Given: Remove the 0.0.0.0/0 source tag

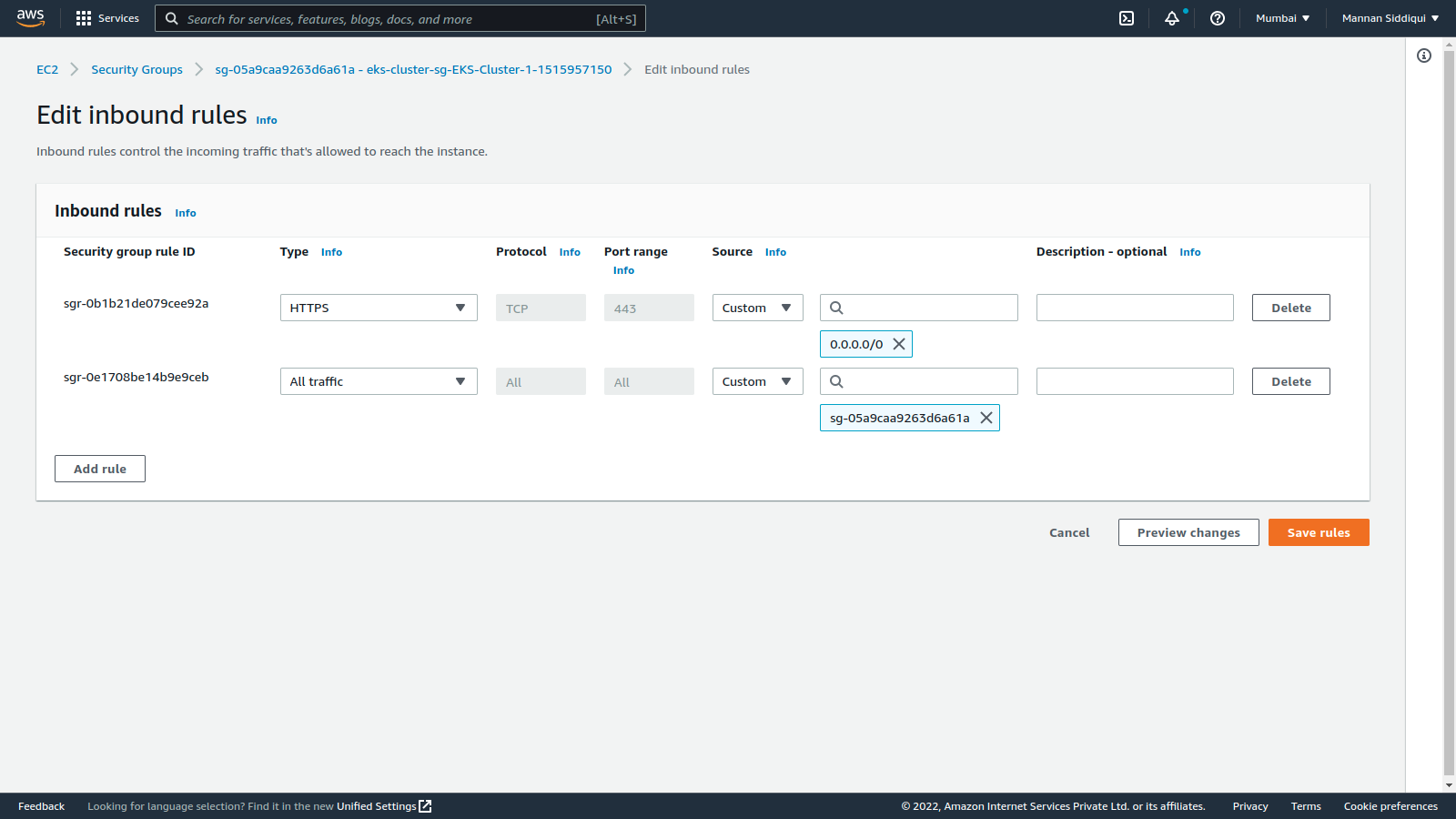Looking at the screenshot, I should pos(898,344).
